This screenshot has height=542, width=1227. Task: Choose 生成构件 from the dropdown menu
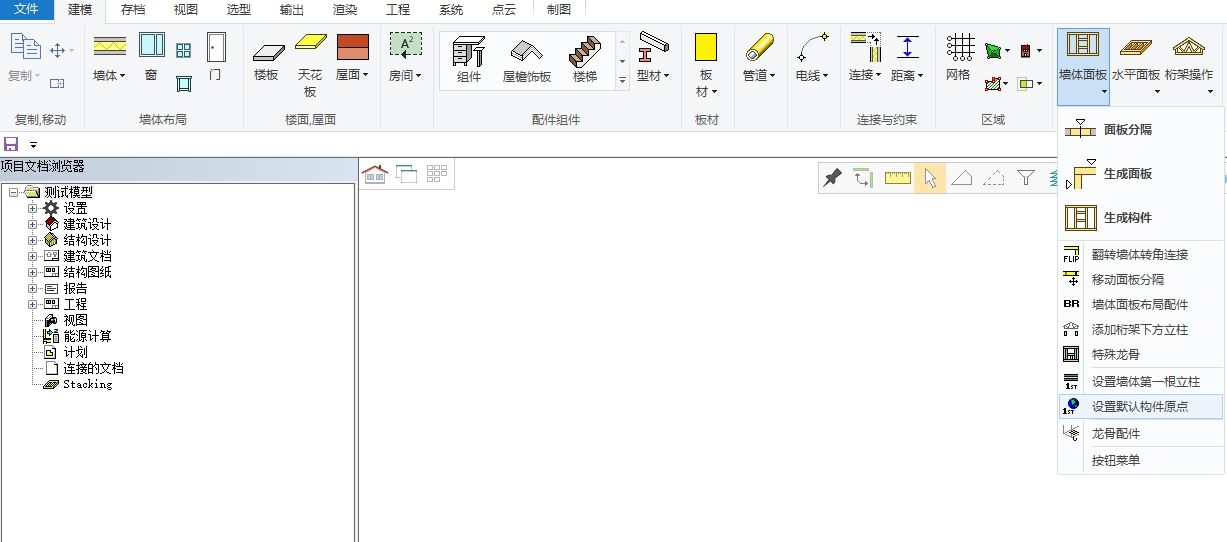click(x=1141, y=217)
